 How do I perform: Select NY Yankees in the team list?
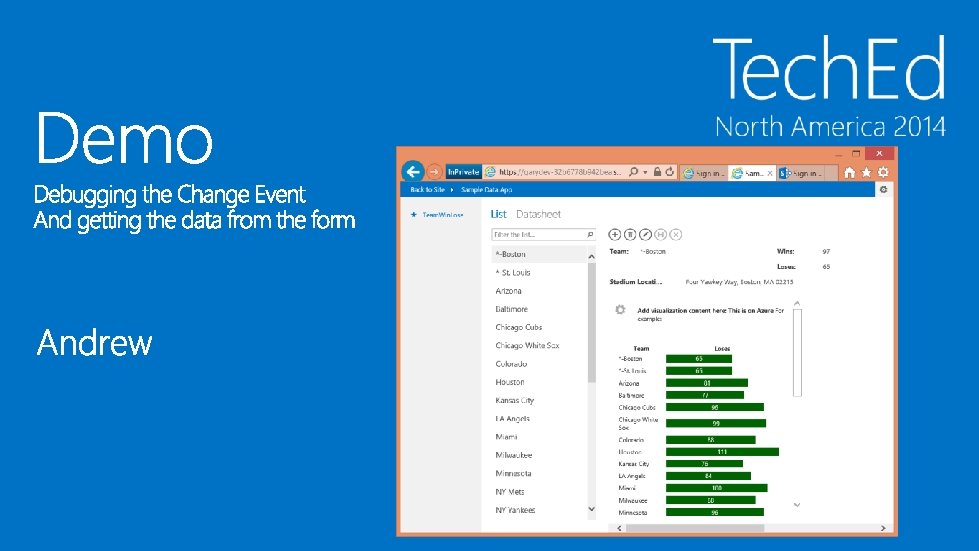pyautogui.click(x=539, y=510)
